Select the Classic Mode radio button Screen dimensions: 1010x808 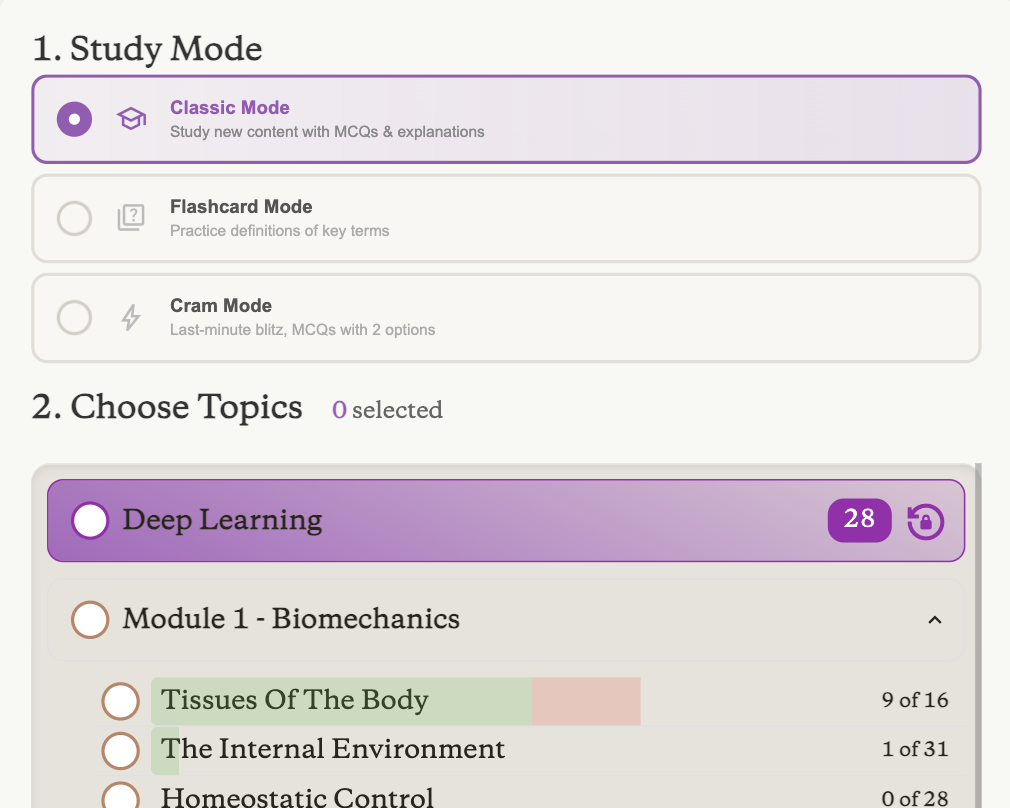73,118
